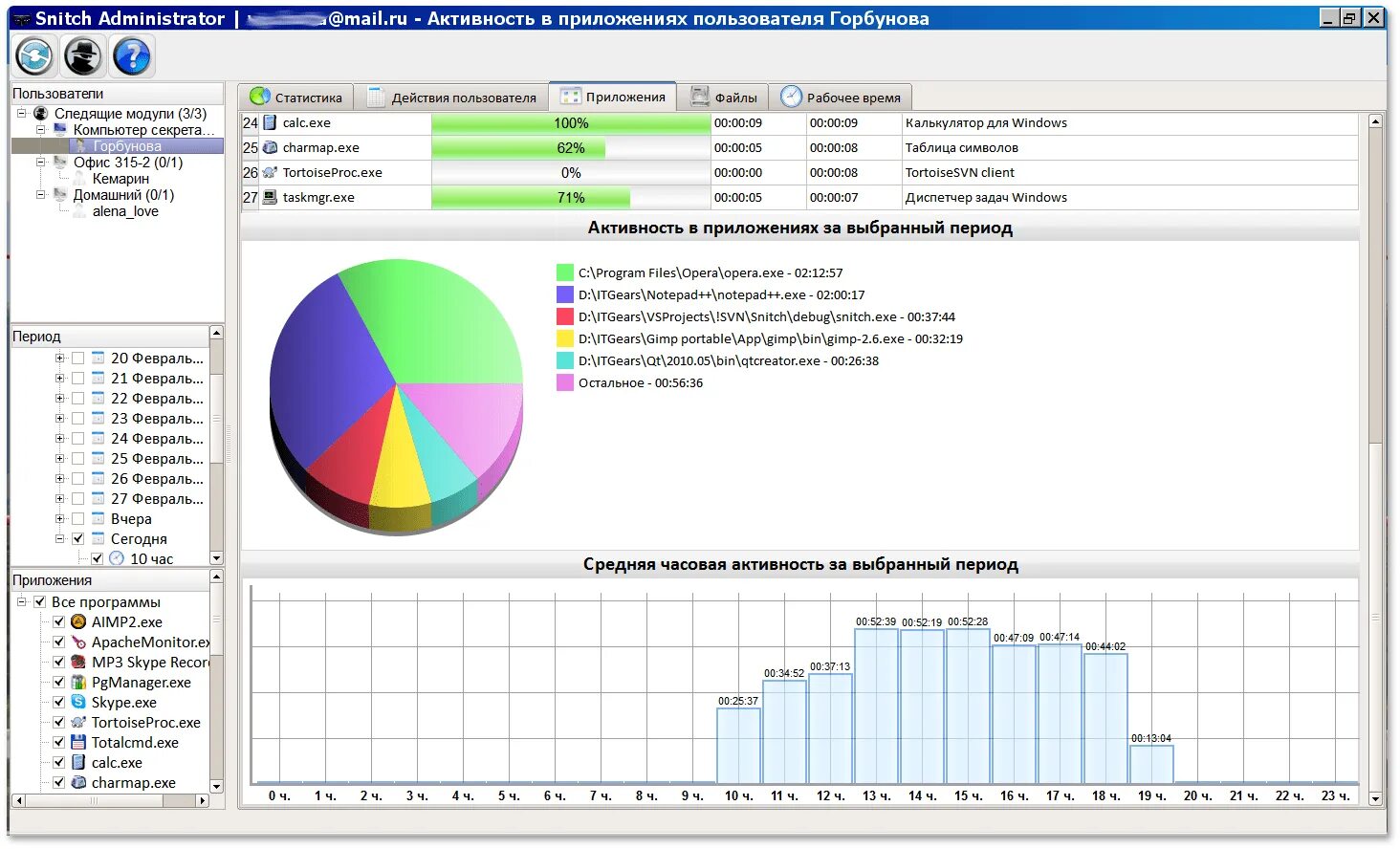Select the Приложения tab
Image resolution: width=1400 pixels, height=849 pixels.
tap(613, 96)
